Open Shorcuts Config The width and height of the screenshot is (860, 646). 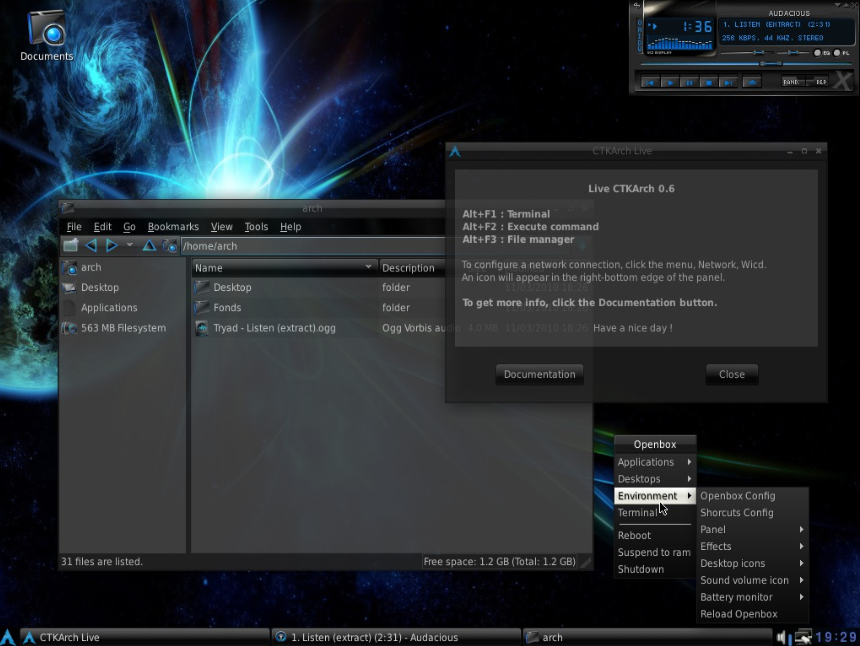click(x=752, y=513)
